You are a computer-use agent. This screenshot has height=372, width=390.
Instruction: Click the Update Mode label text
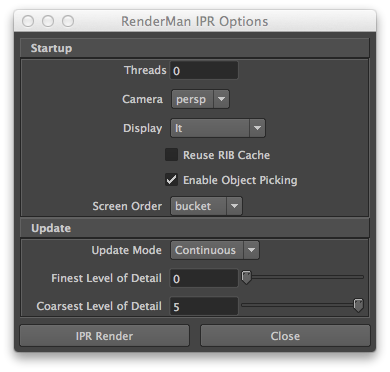tap(126, 250)
